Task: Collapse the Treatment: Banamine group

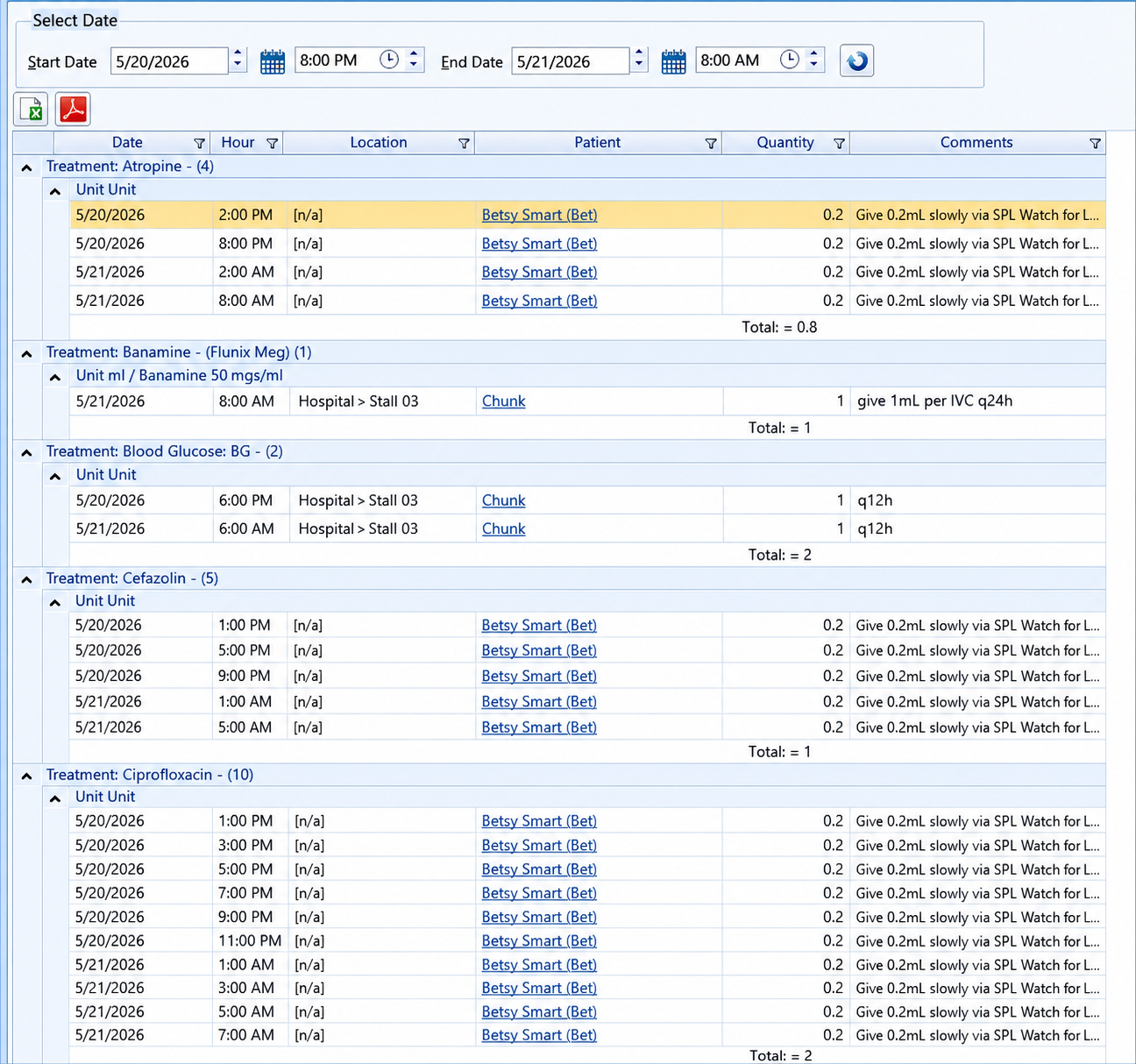Action: pyautogui.click(x=26, y=353)
